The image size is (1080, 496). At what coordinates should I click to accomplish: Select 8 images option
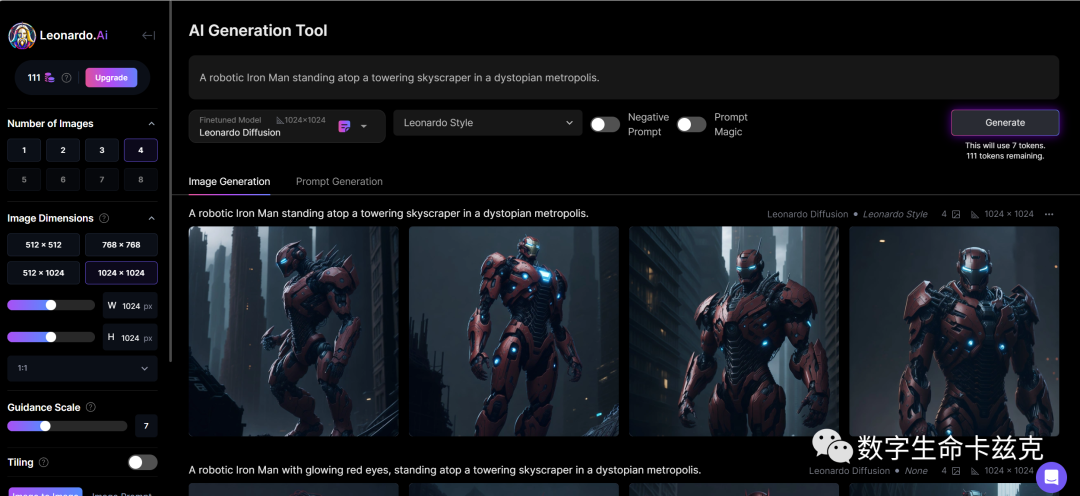141,180
